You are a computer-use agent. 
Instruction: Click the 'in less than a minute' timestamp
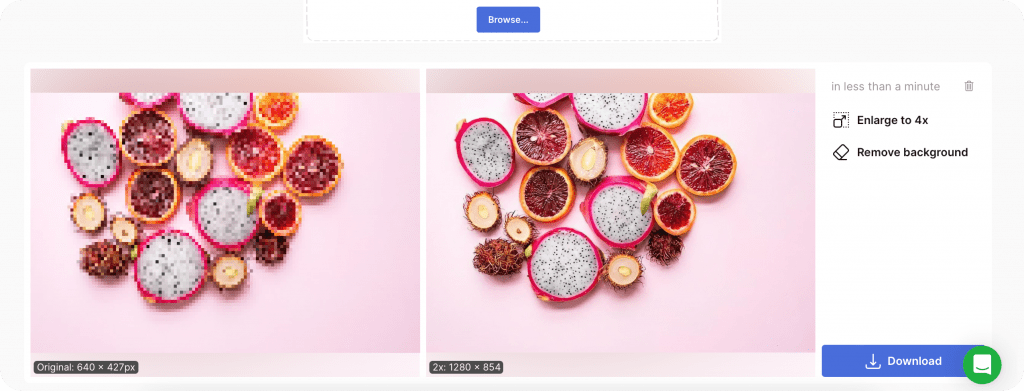[x=886, y=86]
